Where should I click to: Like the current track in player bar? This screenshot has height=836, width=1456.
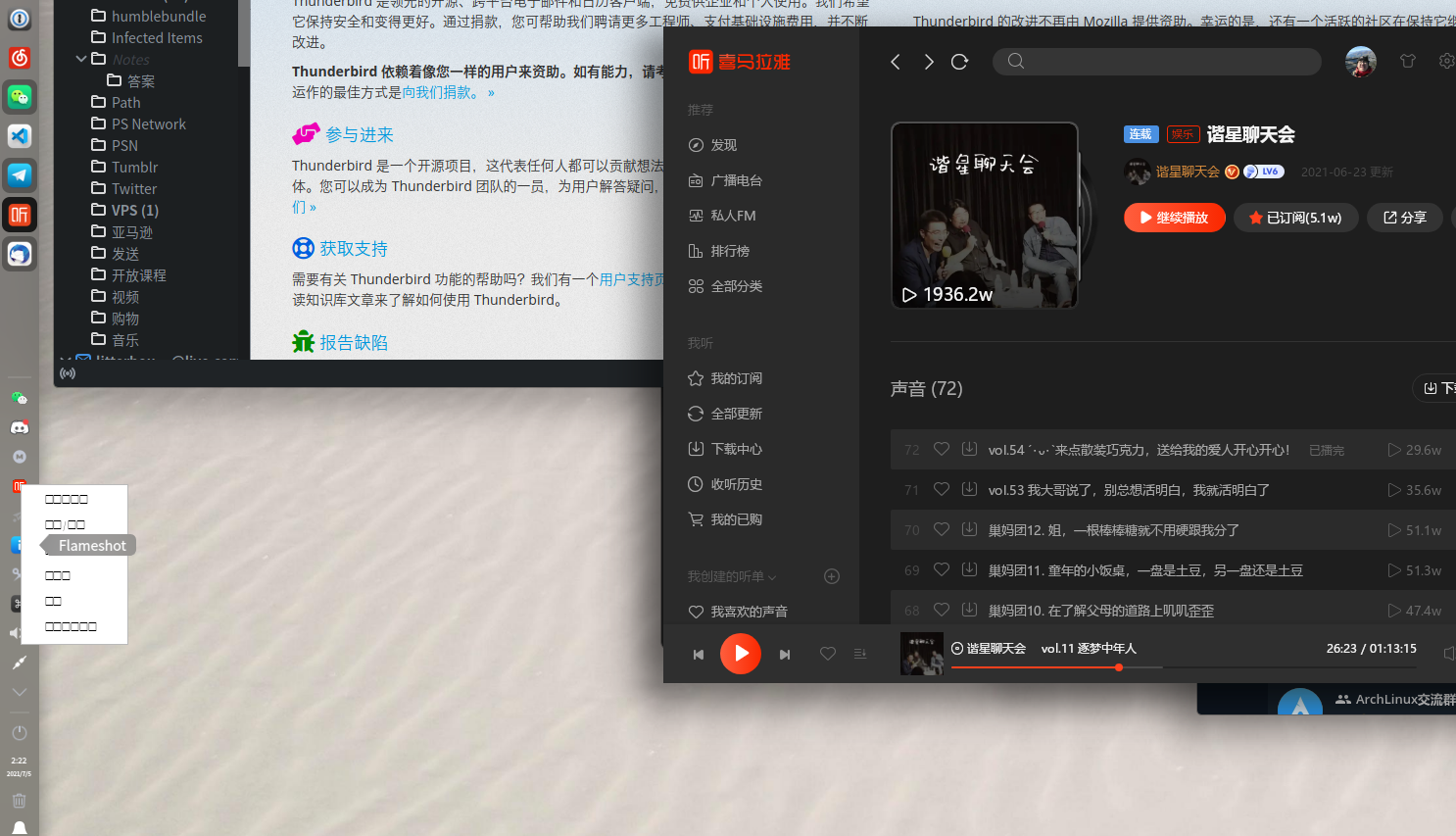point(828,654)
